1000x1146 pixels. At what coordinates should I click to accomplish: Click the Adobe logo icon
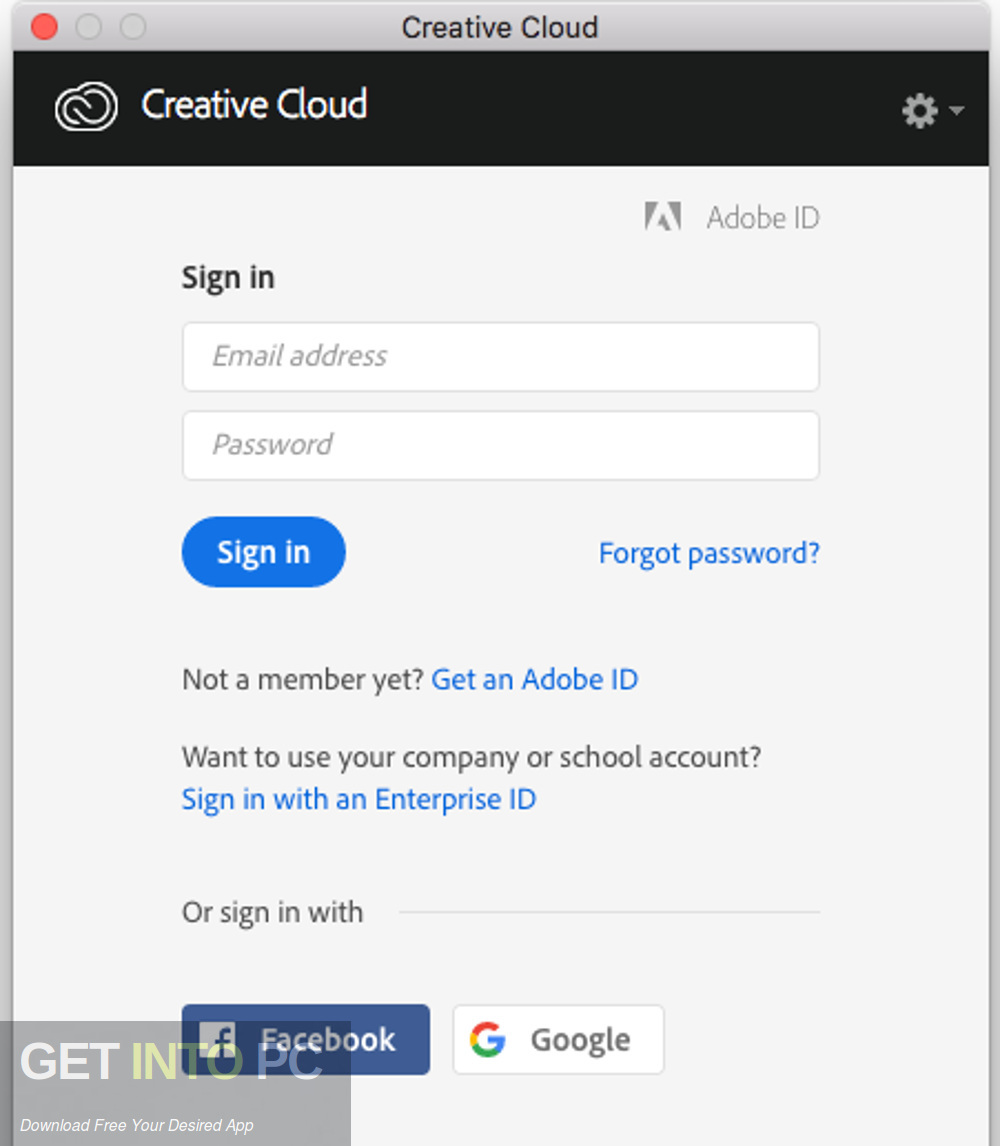click(662, 217)
